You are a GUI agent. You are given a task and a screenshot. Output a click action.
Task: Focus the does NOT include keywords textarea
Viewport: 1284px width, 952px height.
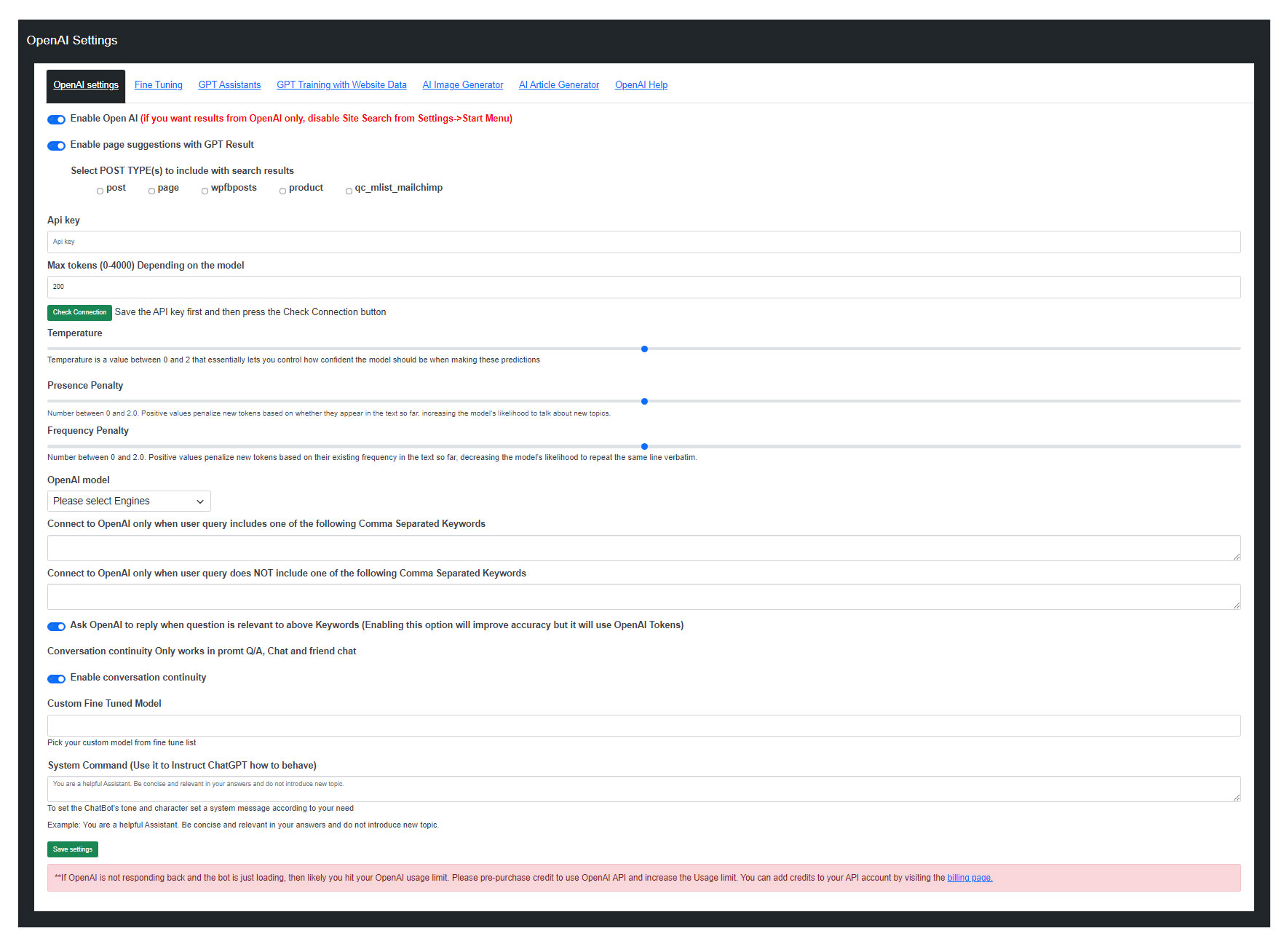pos(643,597)
